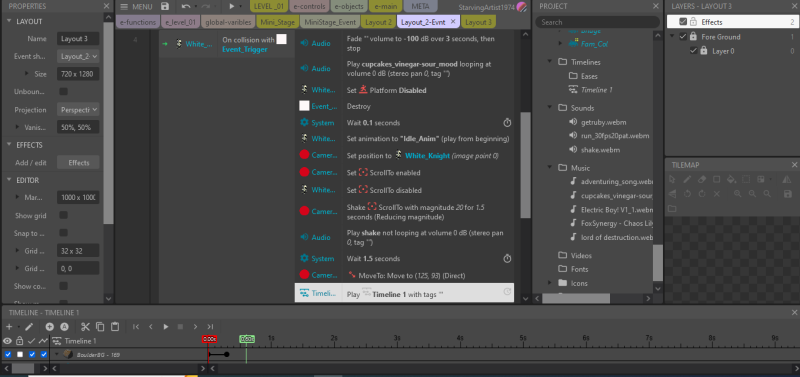
Task: Open the Projection dropdown
Action: 78,110
